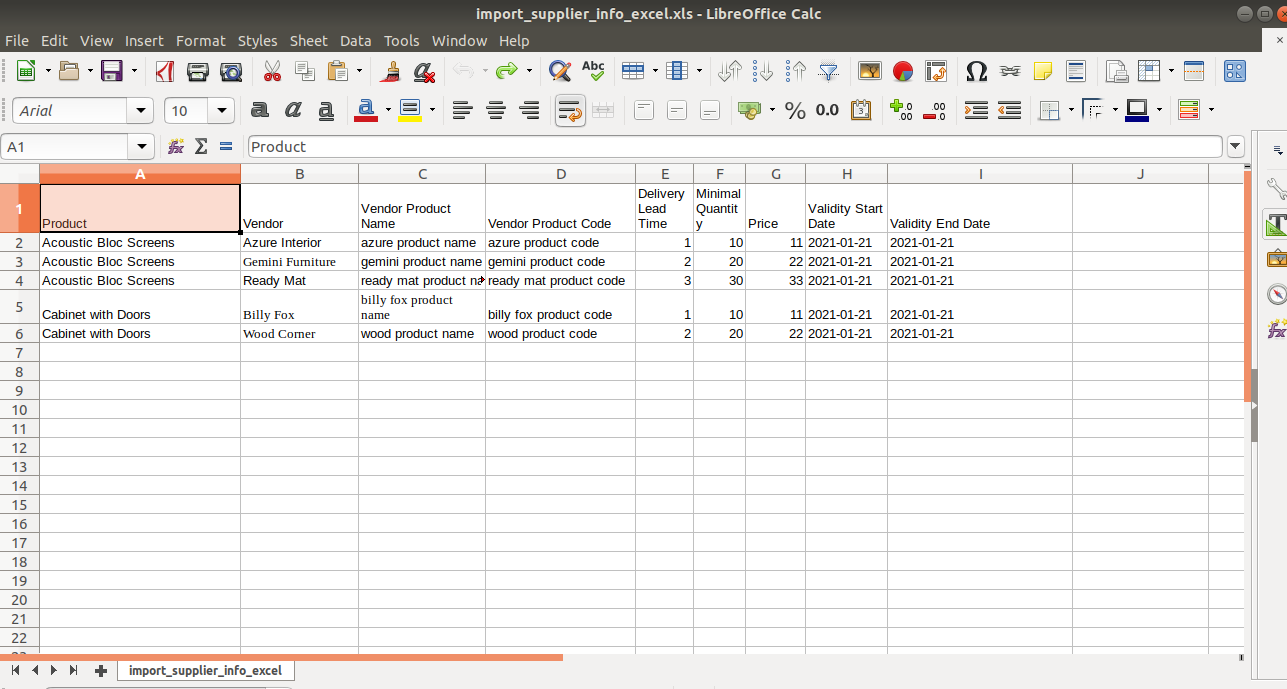Expand the font color dropdown arrow
Viewport: 1287px width, 689px height.
pos(388,110)
